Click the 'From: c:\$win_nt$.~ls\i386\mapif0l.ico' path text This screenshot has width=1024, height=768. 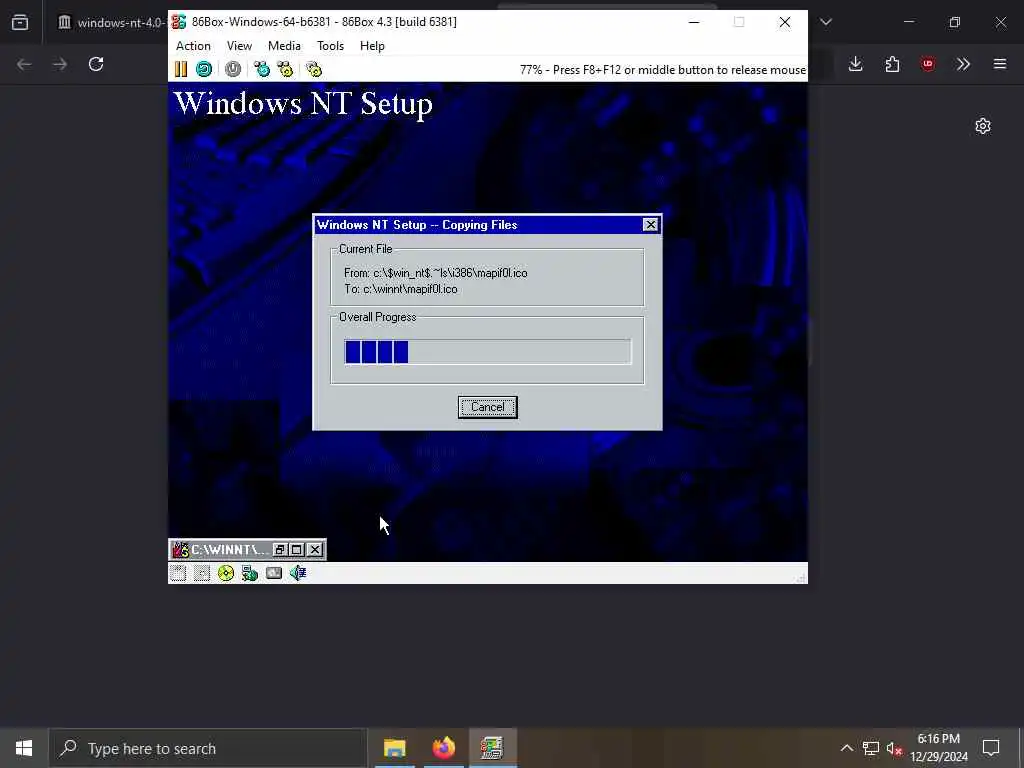(436, 273)
